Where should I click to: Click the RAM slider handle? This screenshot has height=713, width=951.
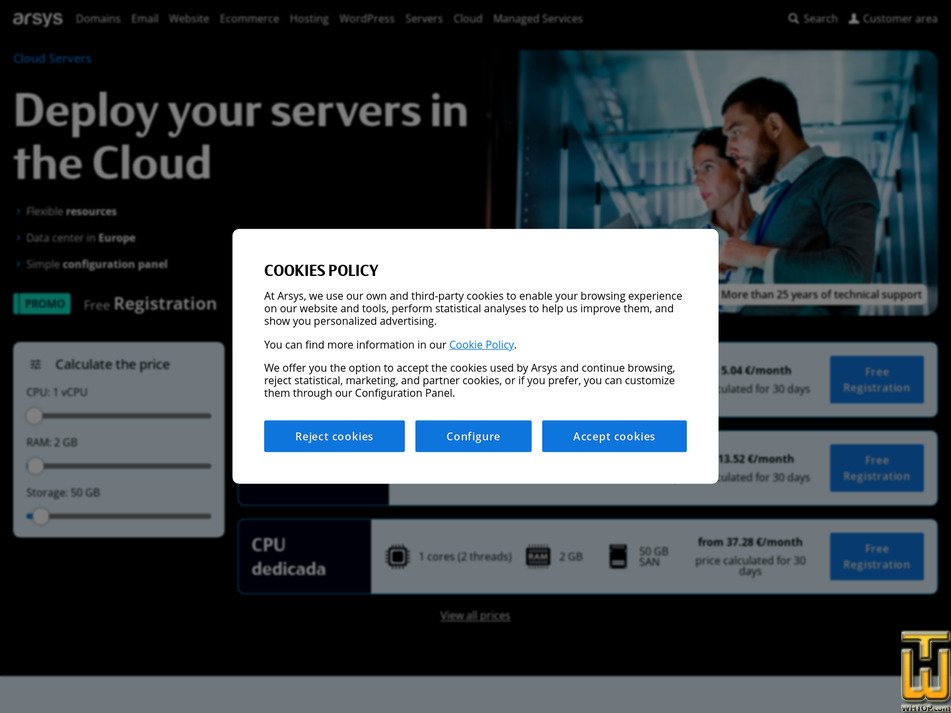(36, 466)
